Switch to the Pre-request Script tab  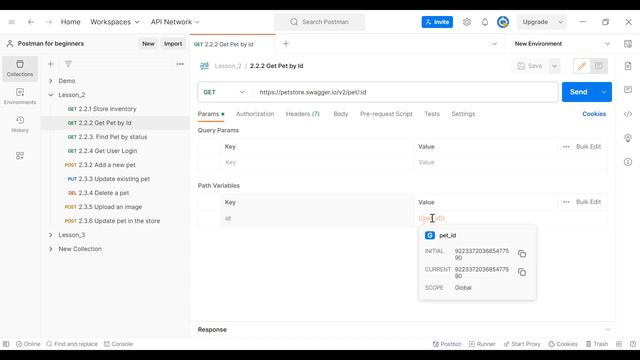point(386,114)
